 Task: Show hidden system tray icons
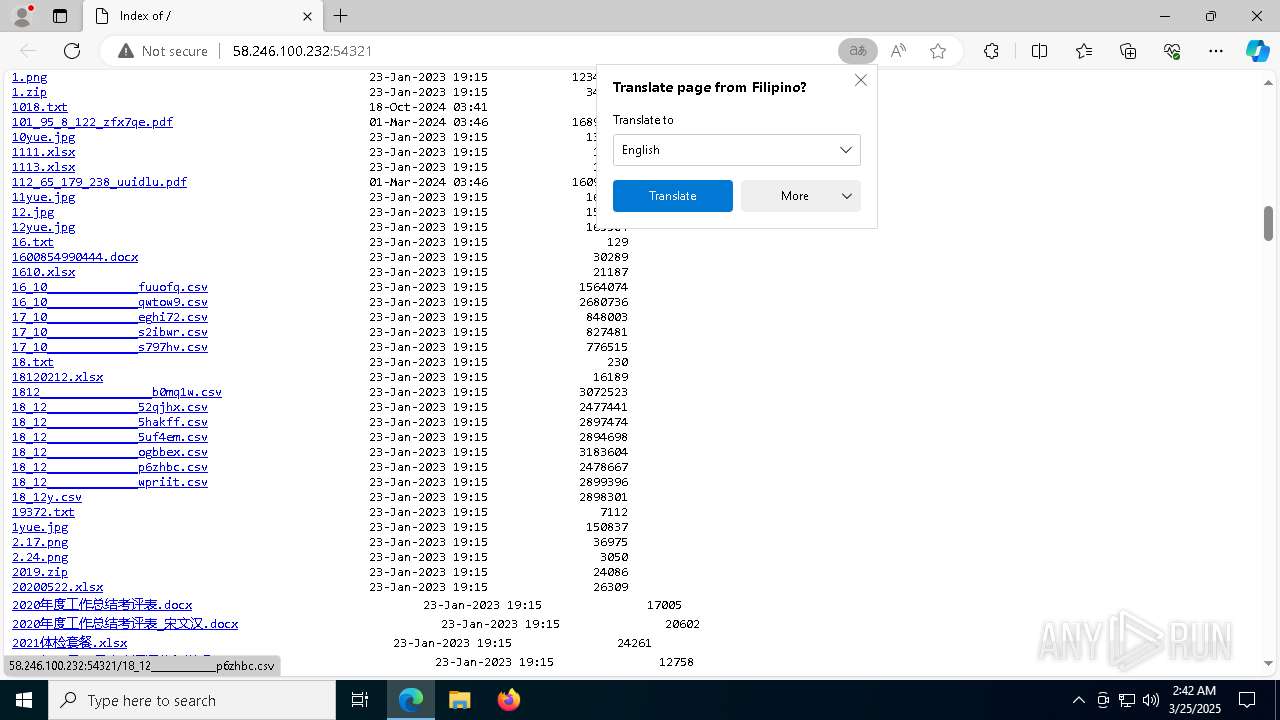[x=1078, y=700]
